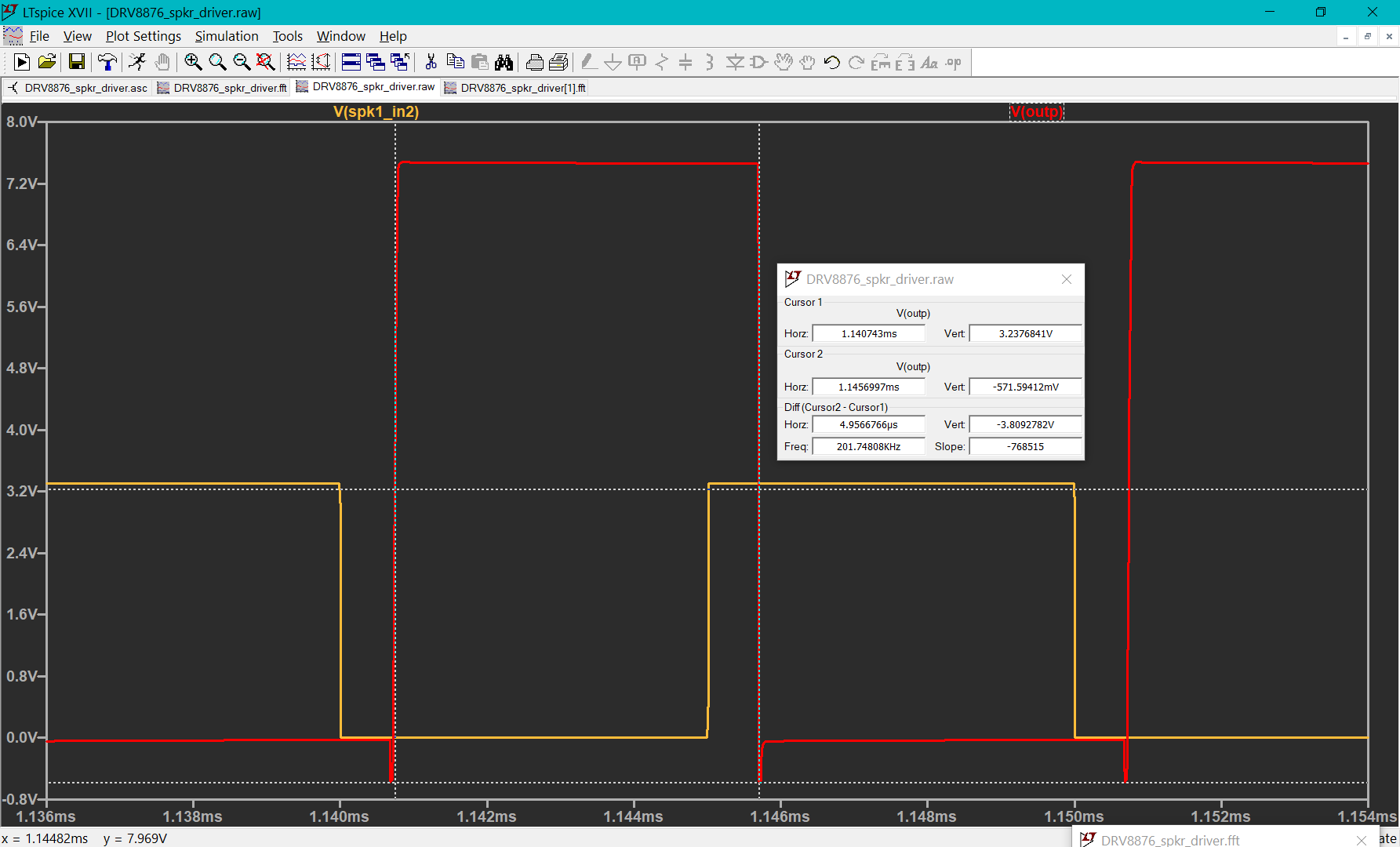Open the Control Panel hammer icon
Screen dimensions: 1400x847
[107, 62]
